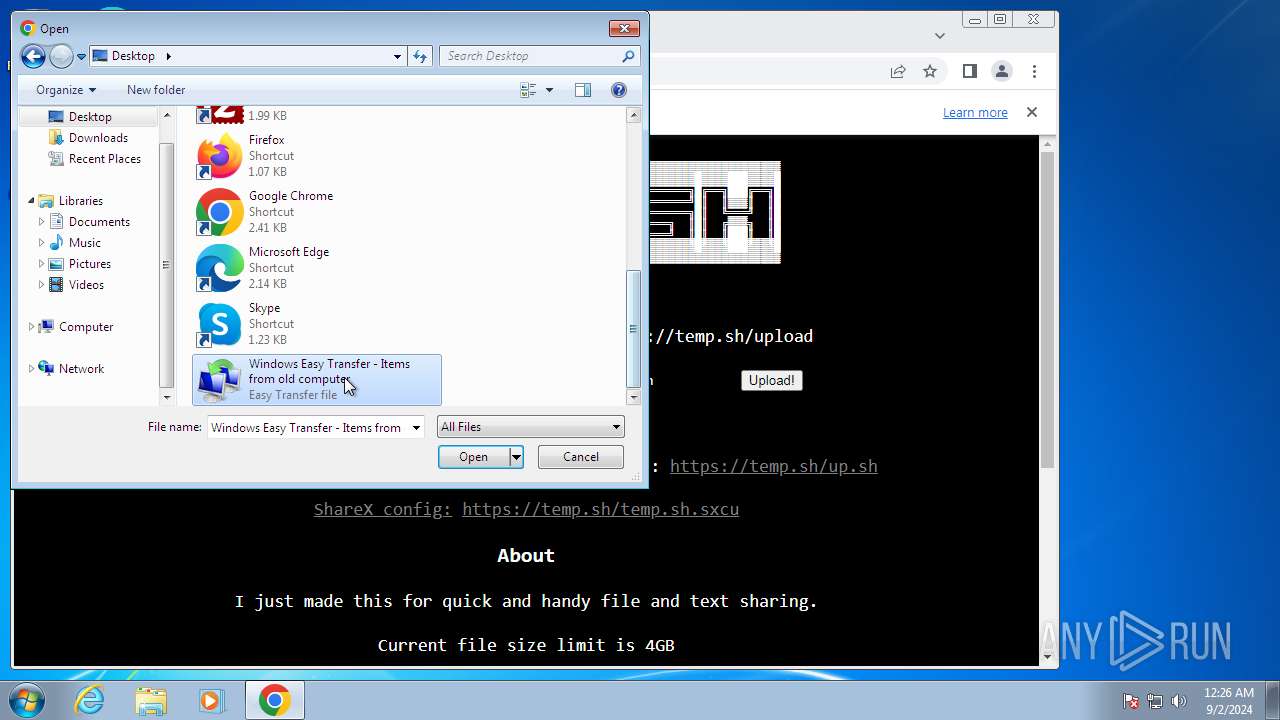
Task: Open Chrome profile icon
Action: tap(1001, 71)
